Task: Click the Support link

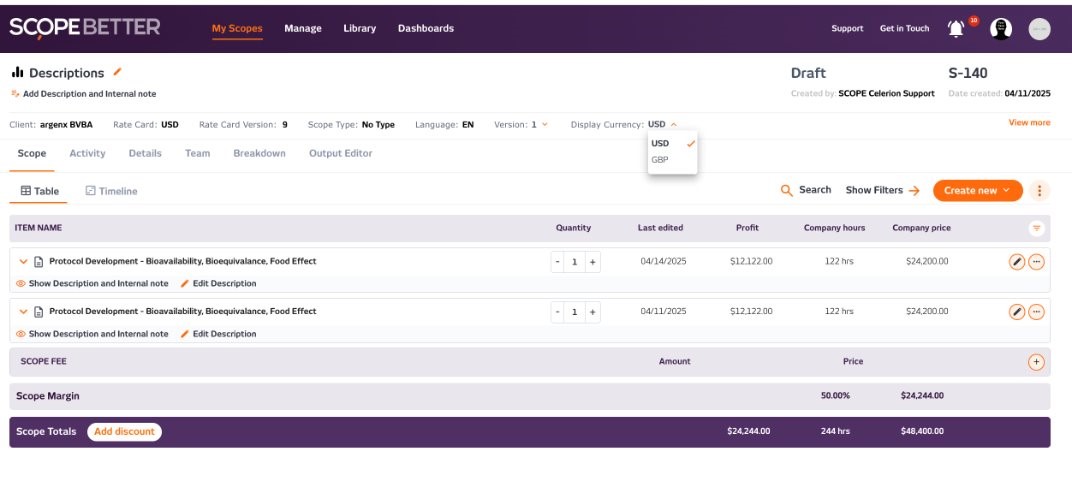Action: (x=847, y=29)
